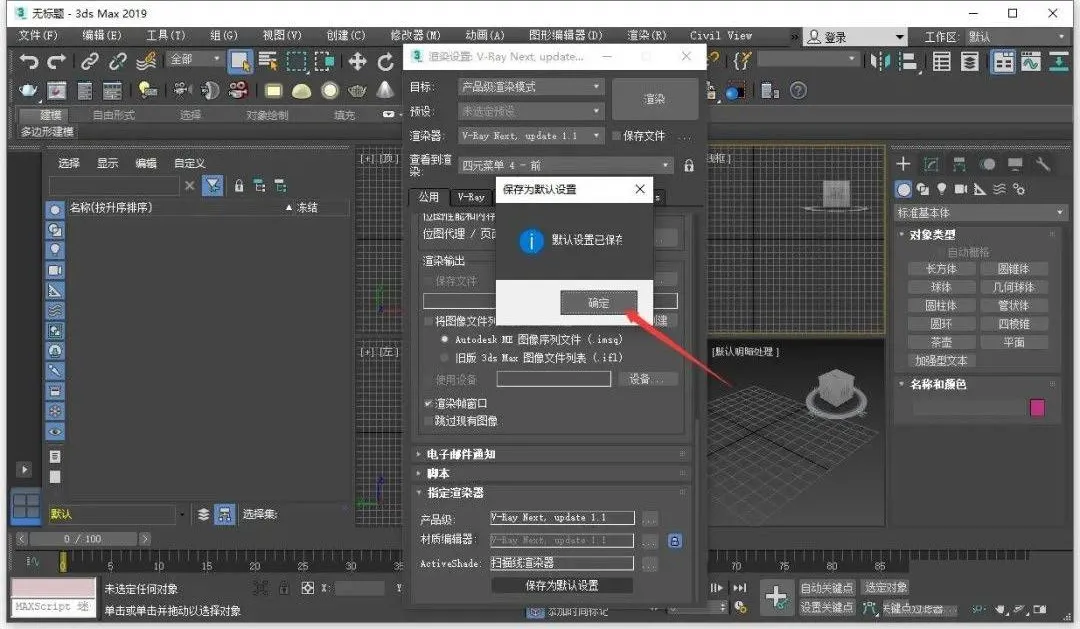Create a 长方体 box primitive
The image size is (1080, 629).
(x=941, y=269)
